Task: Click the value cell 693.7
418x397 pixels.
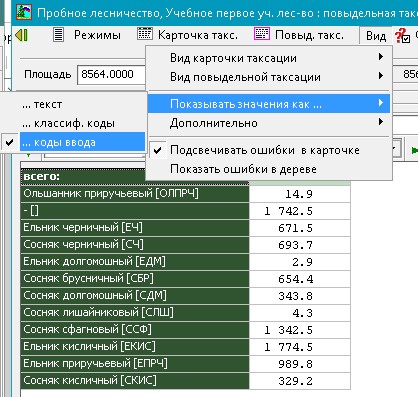Action: [300, 245]
